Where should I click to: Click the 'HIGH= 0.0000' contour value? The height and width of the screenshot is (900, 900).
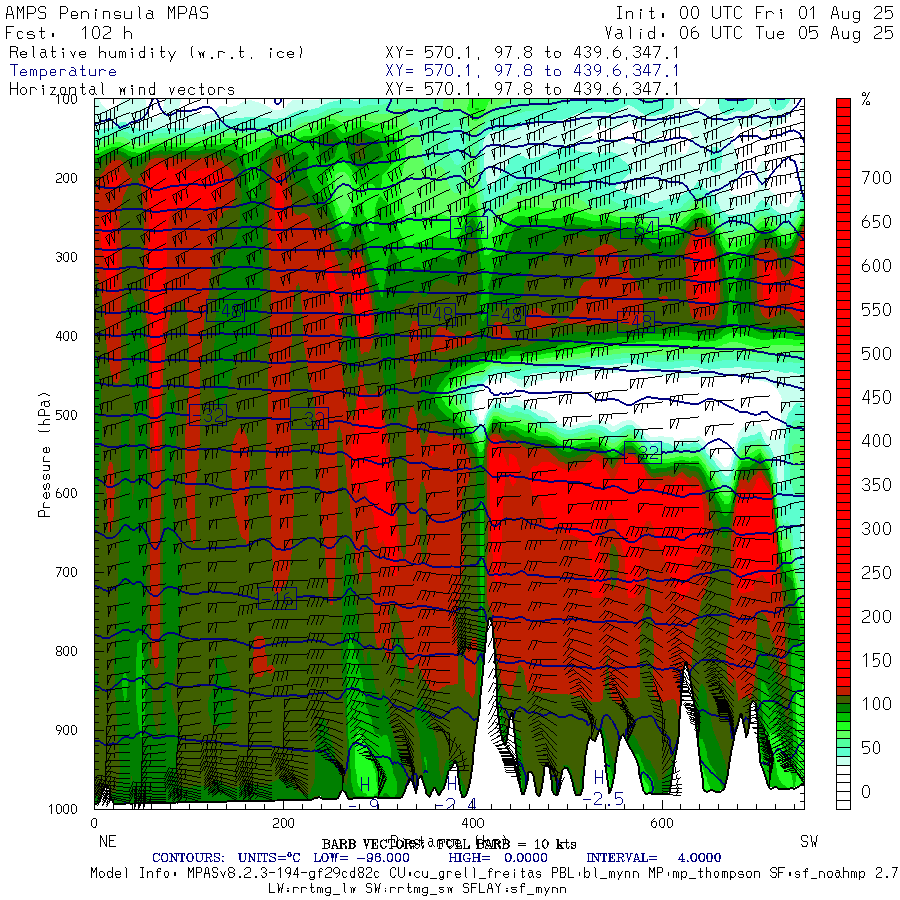(x=498, y=858)
